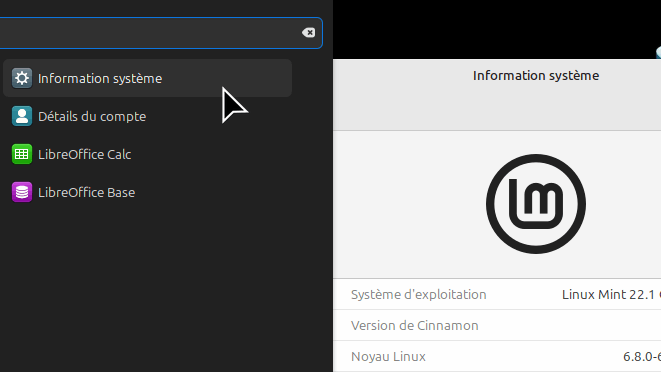The width and height of the screenshot is (661, 372).
Task: Click the purple LibreOffice Base database icon
Action: click(22, 192)
